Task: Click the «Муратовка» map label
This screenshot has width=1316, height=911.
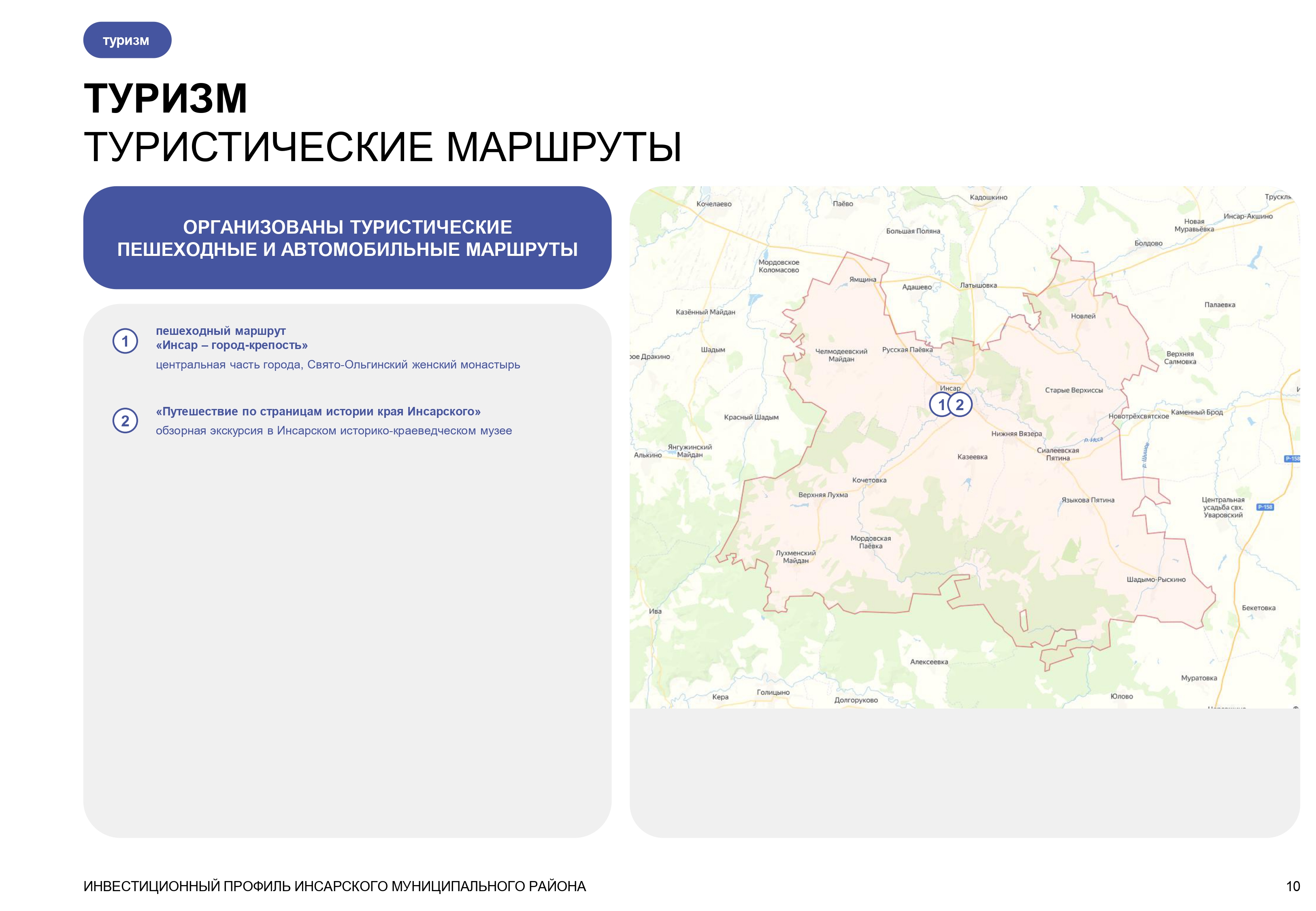Action: (1199, 678)
